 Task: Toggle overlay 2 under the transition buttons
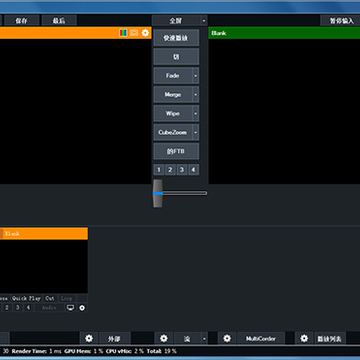170,170
